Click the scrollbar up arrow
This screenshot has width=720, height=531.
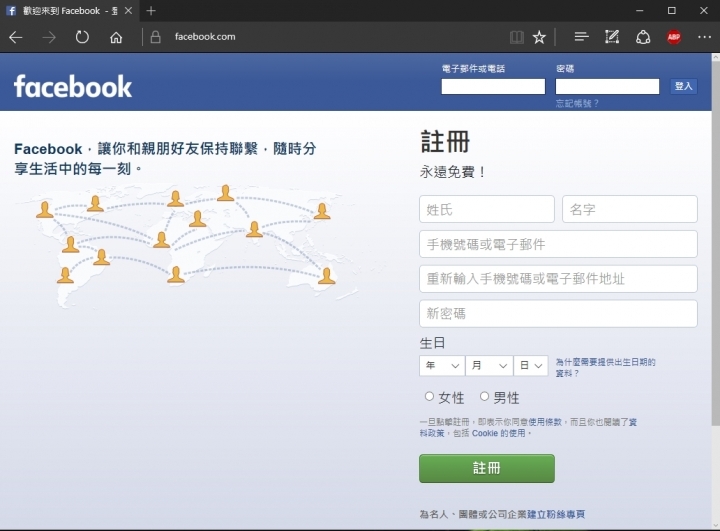pyautogui.click(x=715, y=57)
